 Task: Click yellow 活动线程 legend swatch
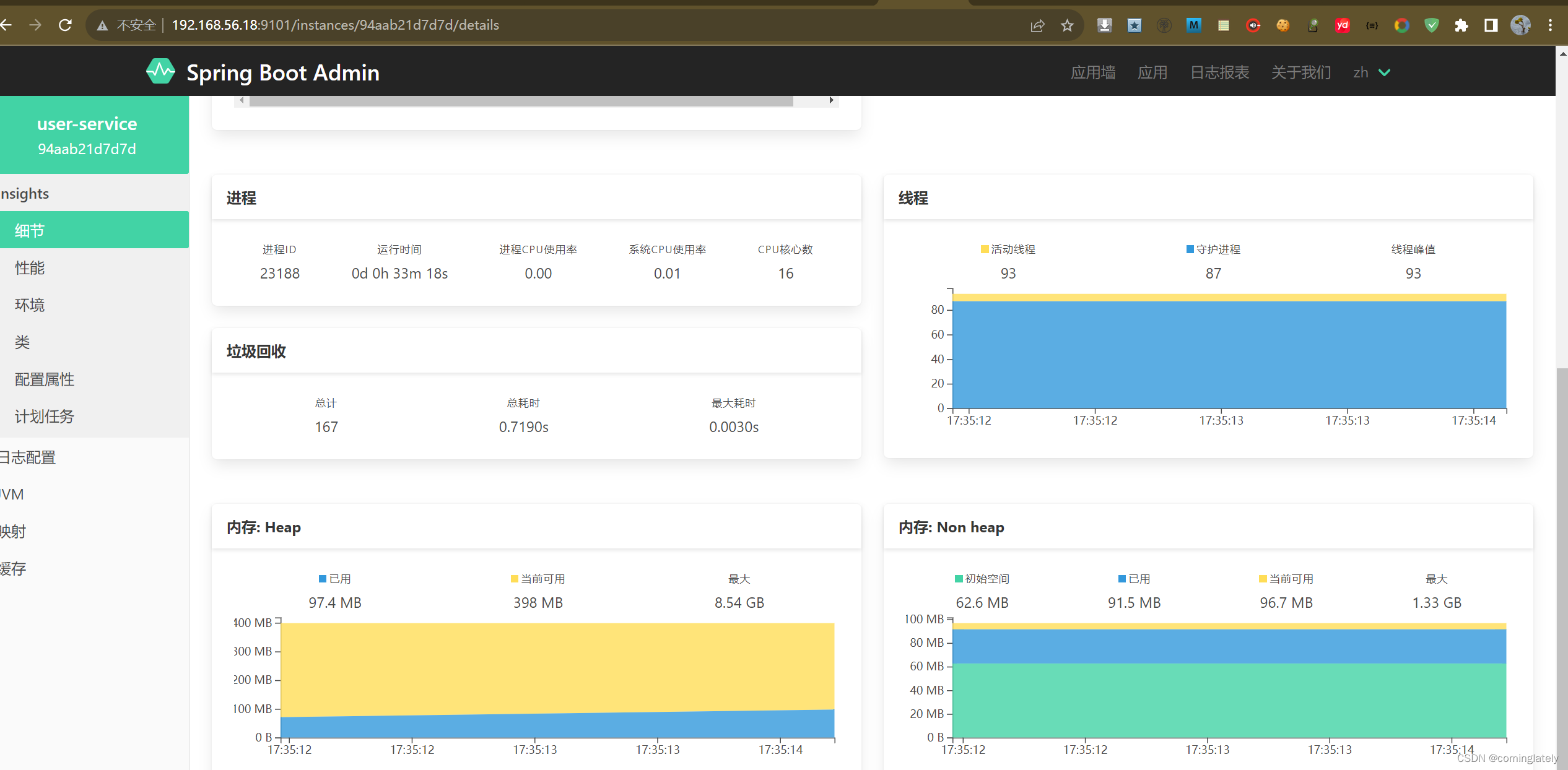tap(984, 249)
